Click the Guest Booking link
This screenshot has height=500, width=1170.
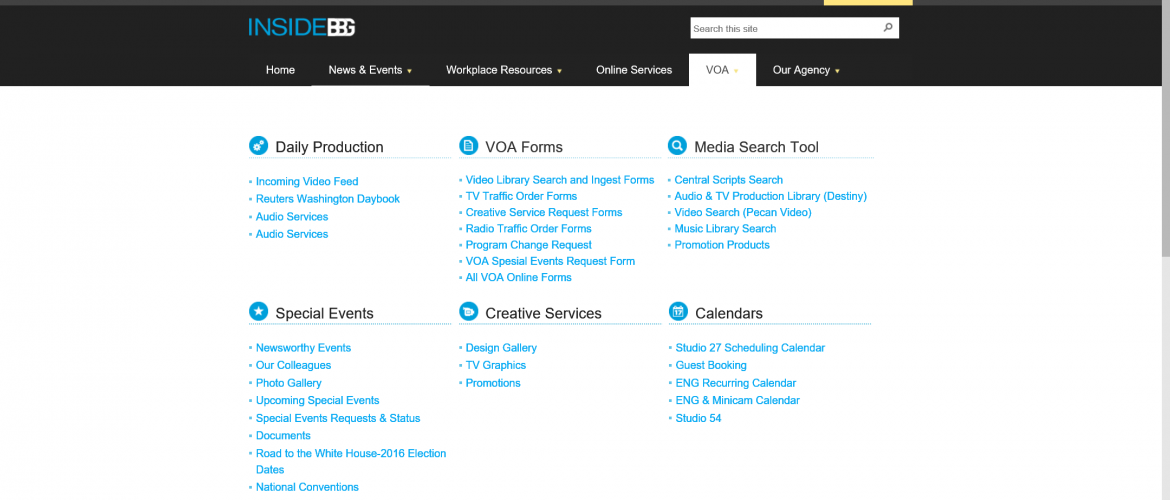coord(710,365)
